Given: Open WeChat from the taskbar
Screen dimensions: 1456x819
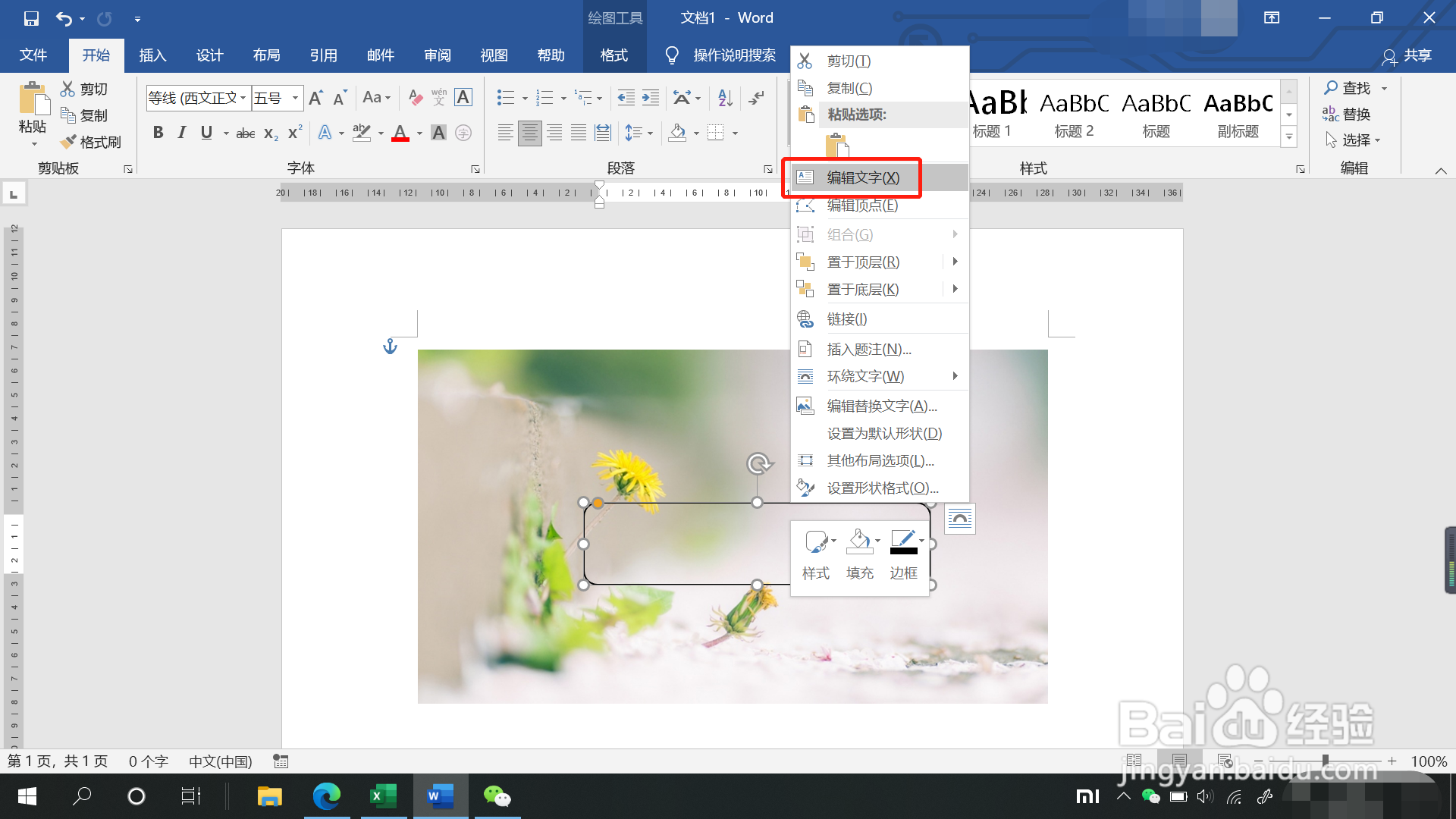Looking at the screenshot, I should pos(497,796).
